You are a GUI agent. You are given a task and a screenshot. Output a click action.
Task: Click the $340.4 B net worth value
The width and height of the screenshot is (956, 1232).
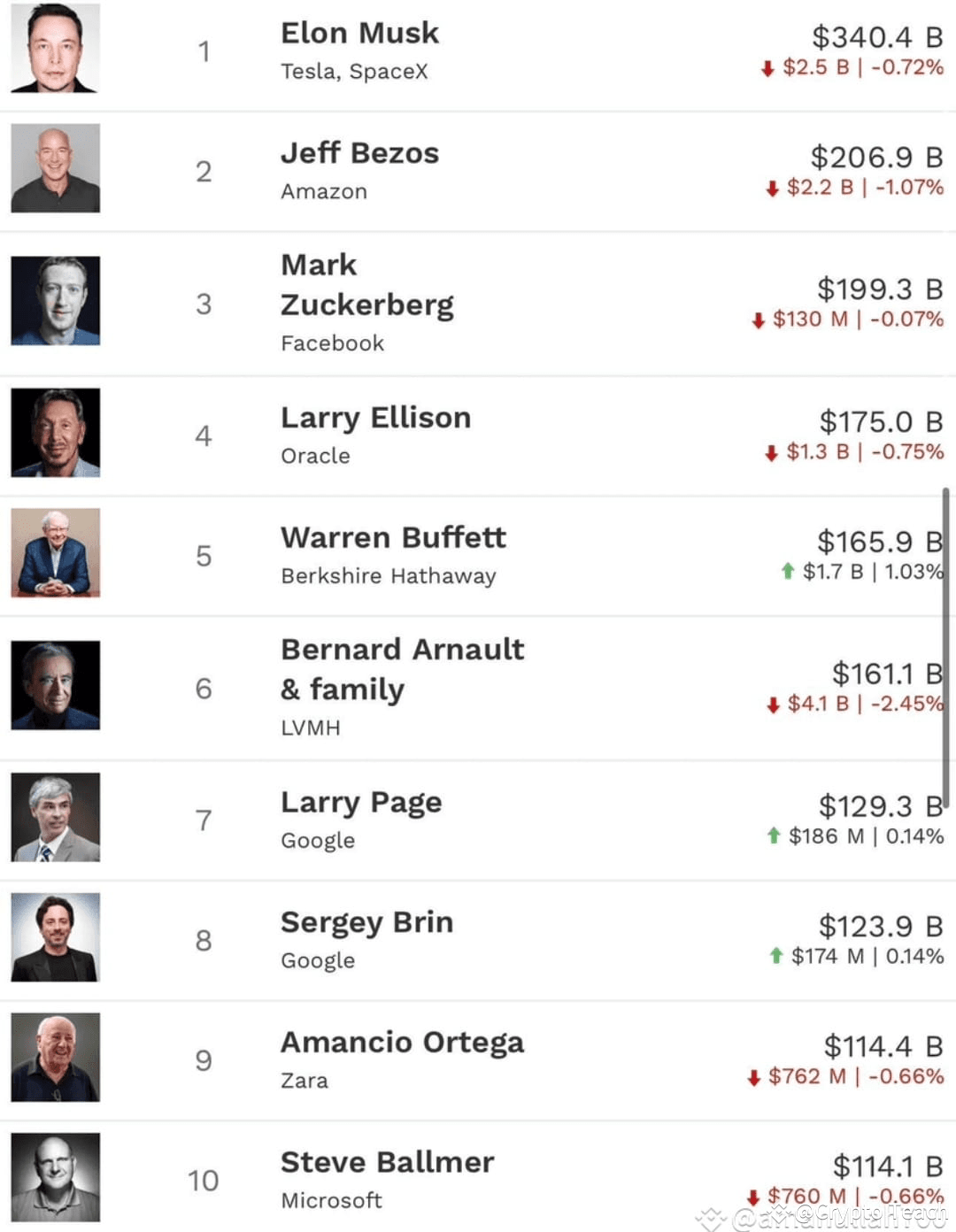point(877,37)
